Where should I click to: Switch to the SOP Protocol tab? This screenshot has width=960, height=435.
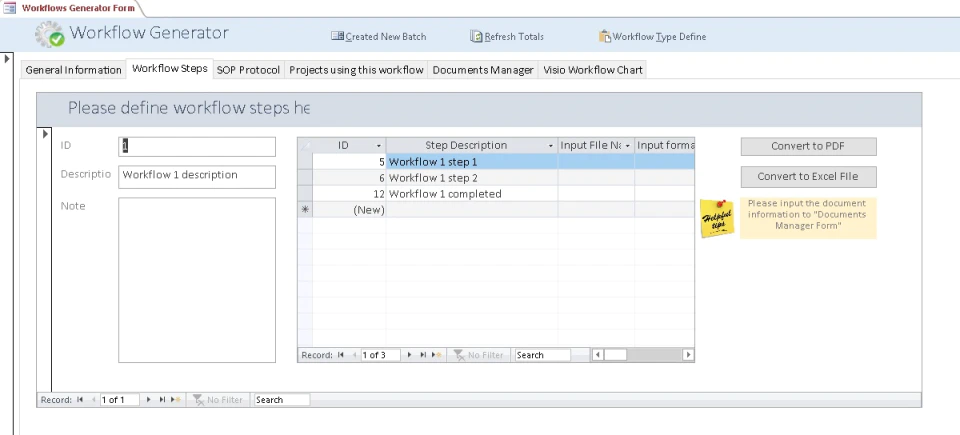point(248,70)
